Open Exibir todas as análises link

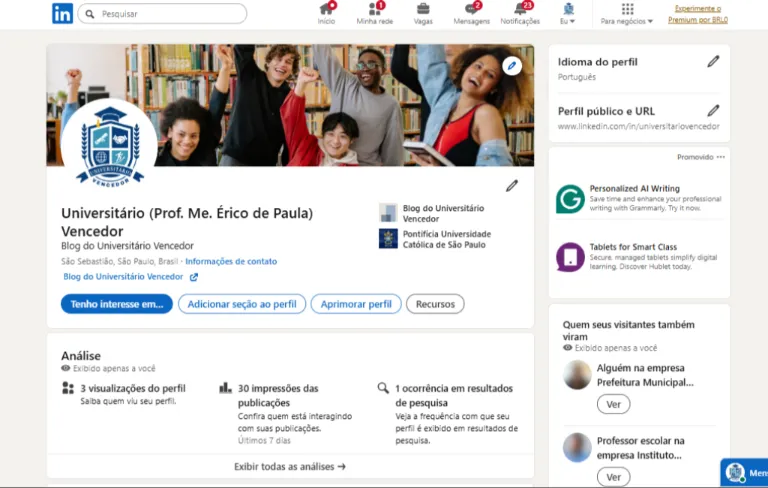click(290, 466)
